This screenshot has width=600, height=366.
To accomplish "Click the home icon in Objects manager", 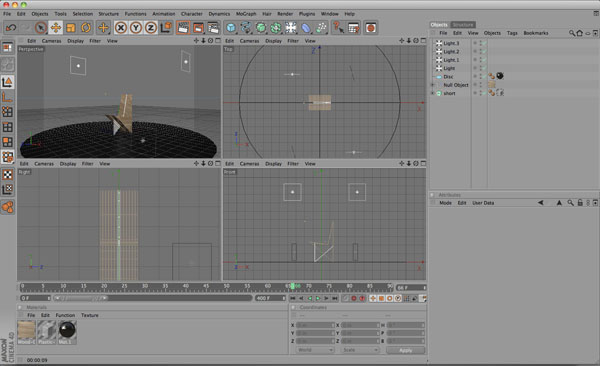I will click(579, 33).
